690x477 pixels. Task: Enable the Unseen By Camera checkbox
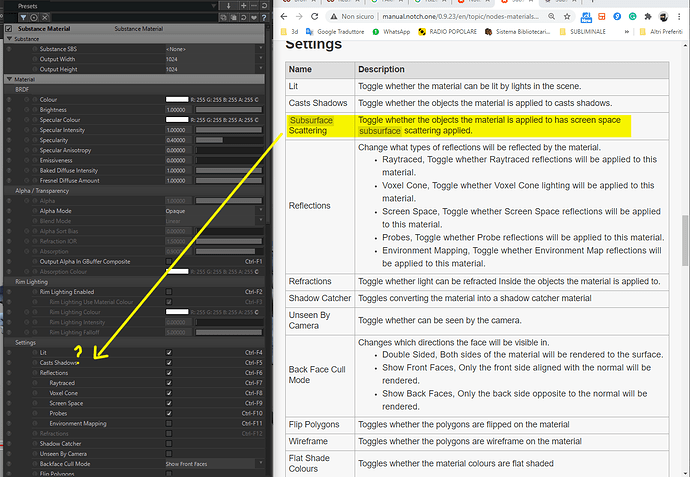click(169, 454)
